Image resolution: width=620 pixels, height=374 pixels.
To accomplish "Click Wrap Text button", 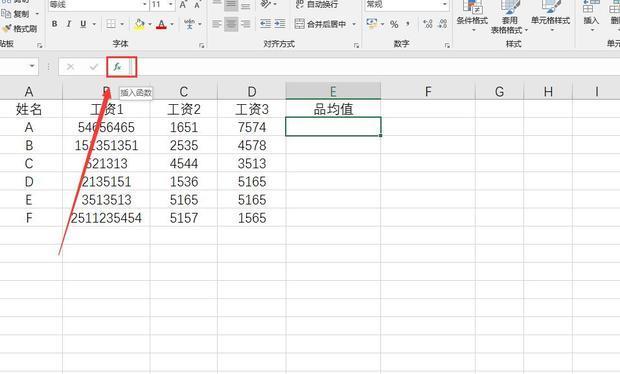I will [x=317, y=4].
